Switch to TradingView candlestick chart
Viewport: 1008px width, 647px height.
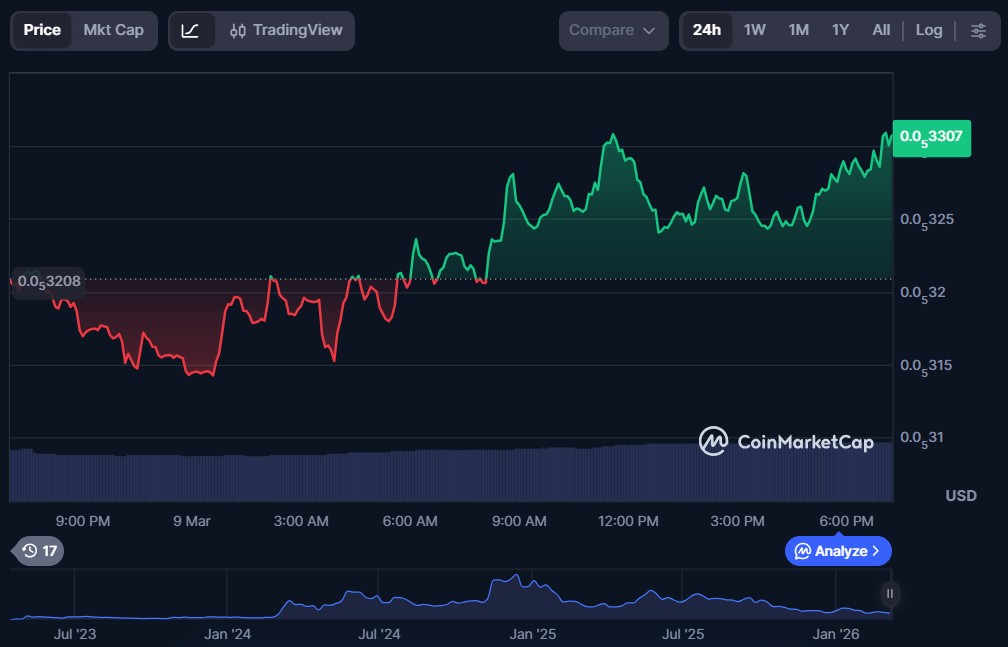(285, 31)
